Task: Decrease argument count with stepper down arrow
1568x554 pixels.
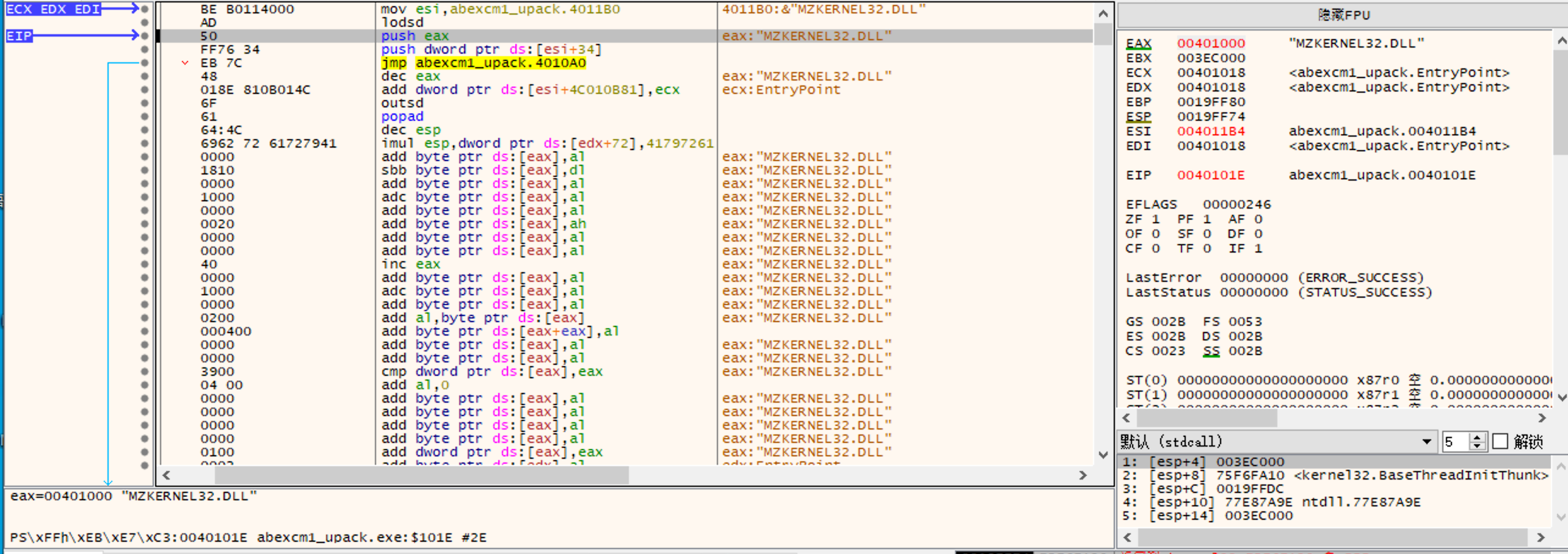Action: pyautogui.click(x=1476, y=446)
